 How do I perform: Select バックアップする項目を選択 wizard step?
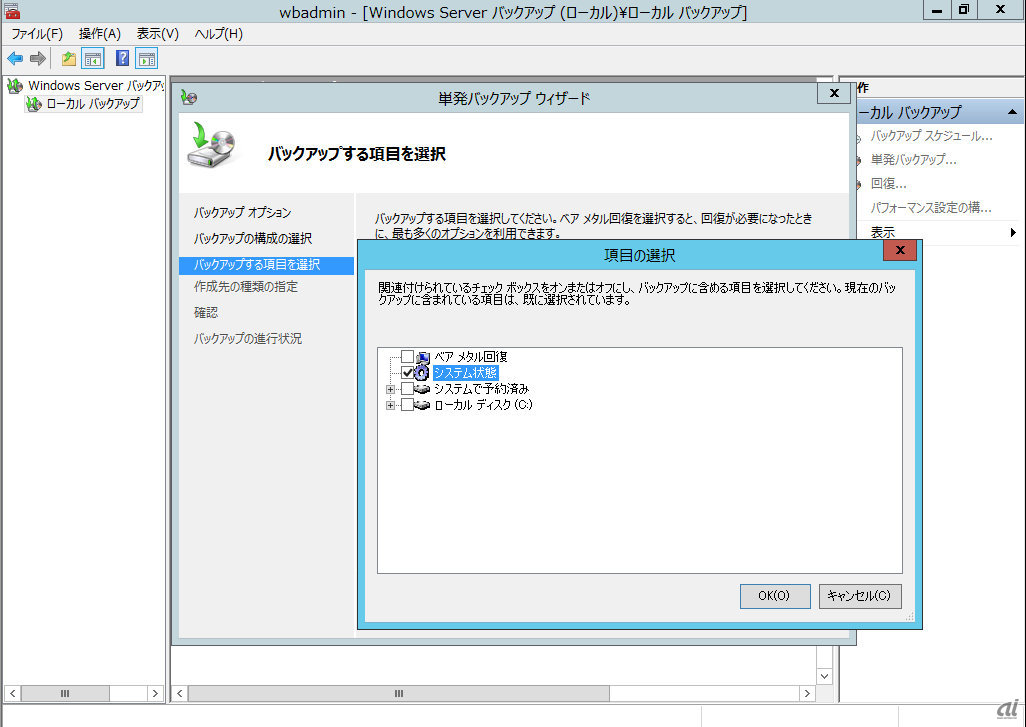point(266,265)
